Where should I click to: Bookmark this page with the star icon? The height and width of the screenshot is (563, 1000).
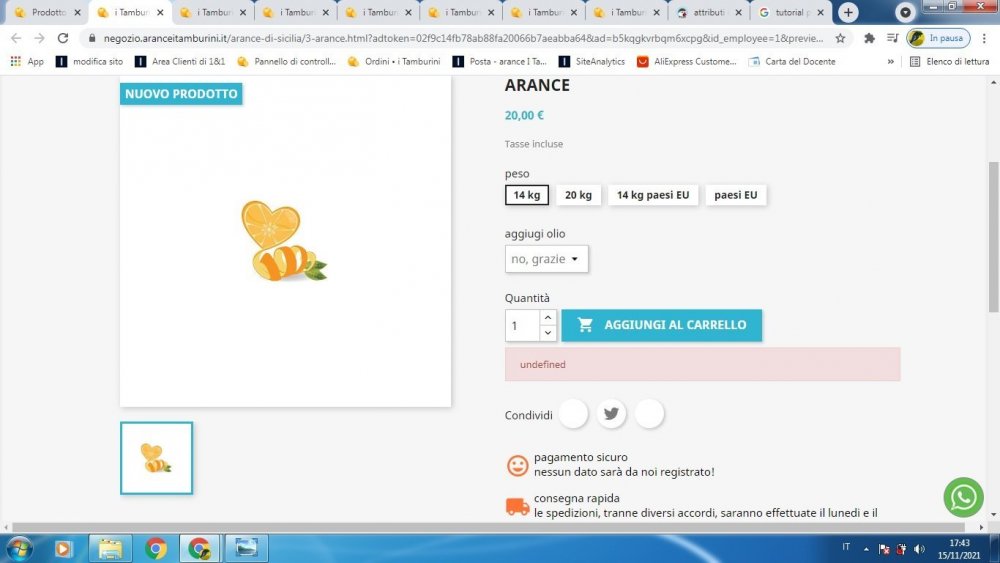coord(841,38)
